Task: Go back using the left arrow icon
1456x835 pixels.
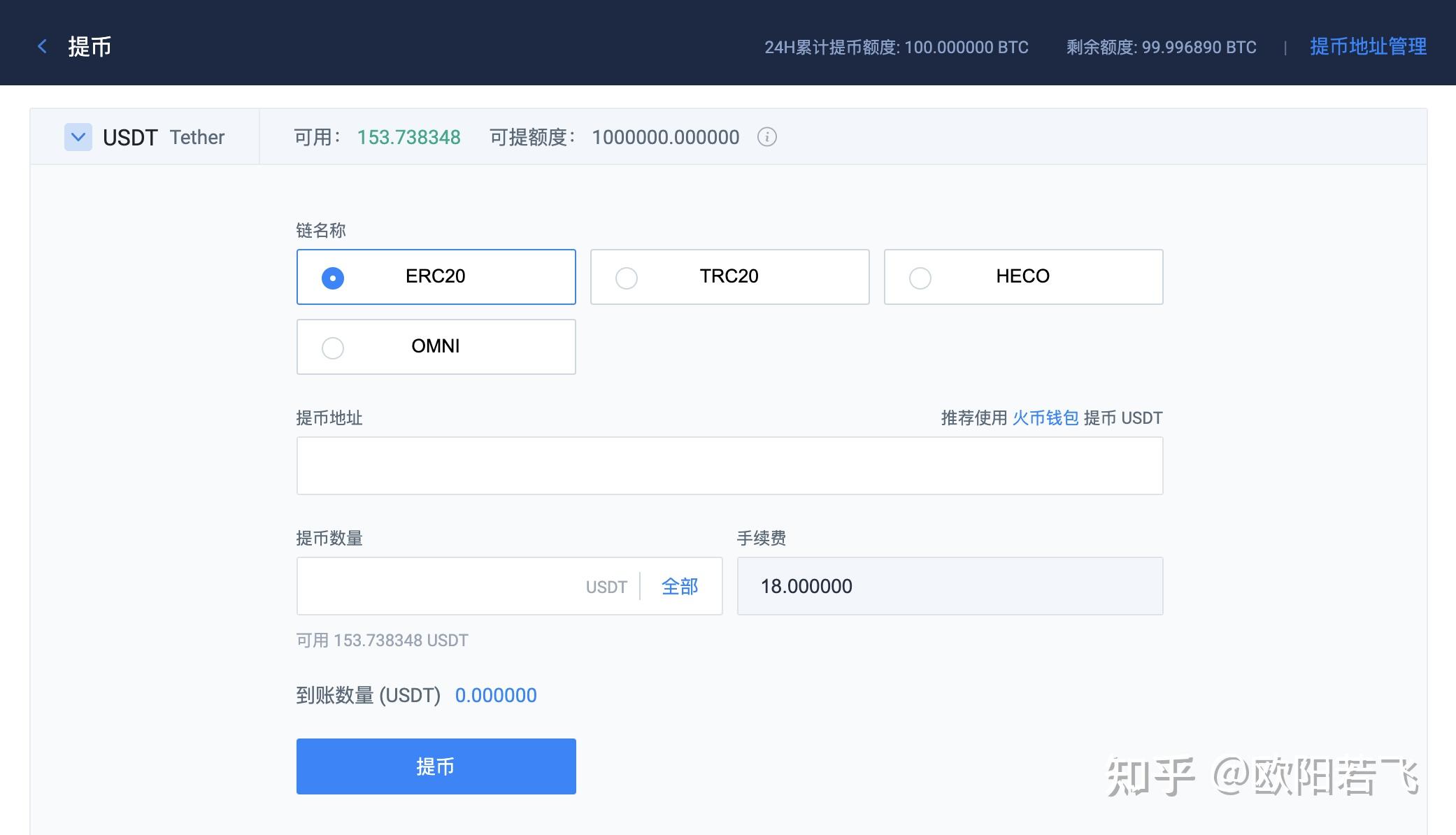Action: point(42,47)
